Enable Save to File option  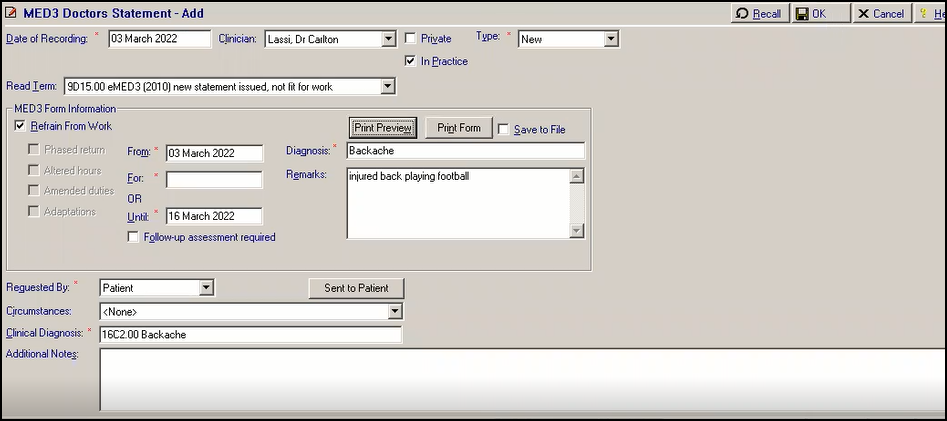tap(504, 129)
